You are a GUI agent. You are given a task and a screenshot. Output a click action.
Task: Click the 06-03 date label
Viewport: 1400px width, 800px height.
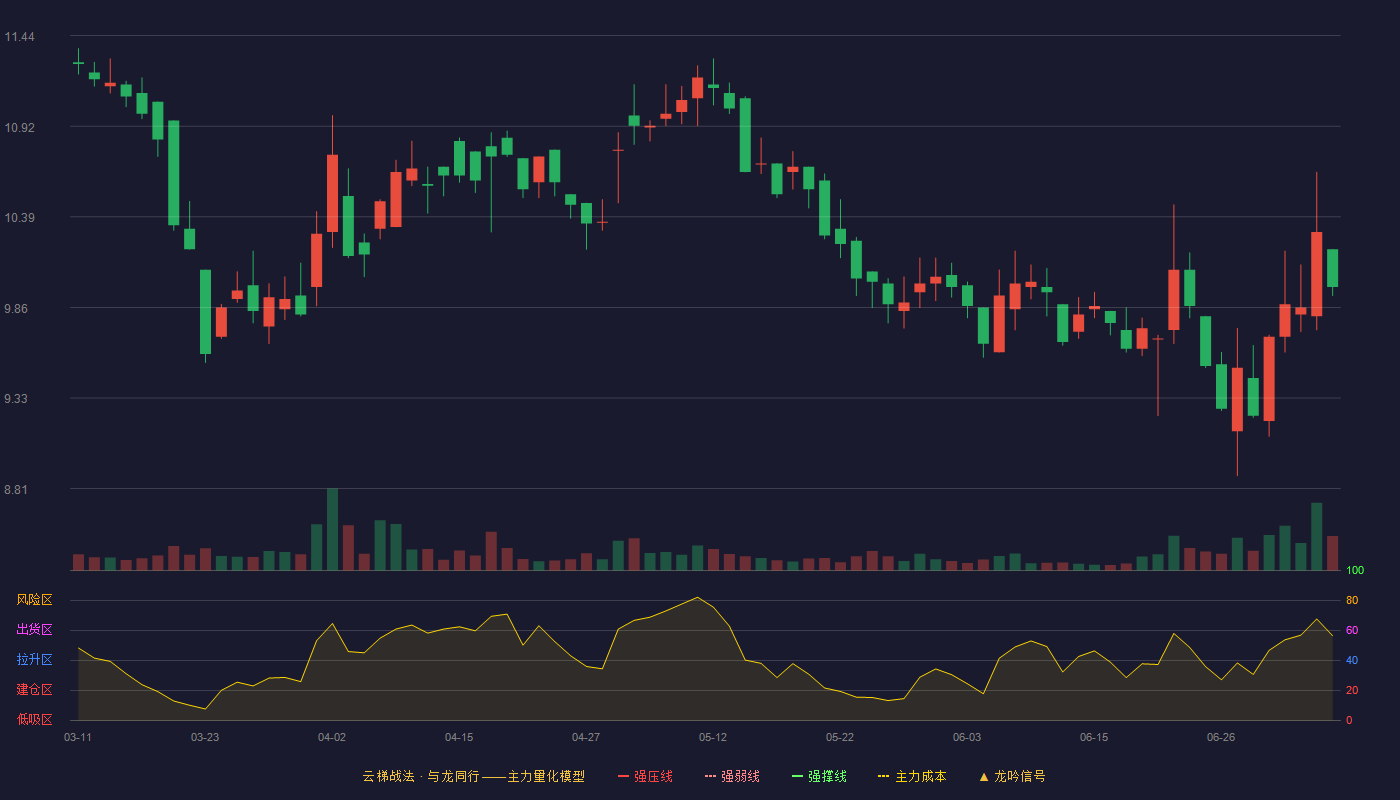[x=967, y=737]
